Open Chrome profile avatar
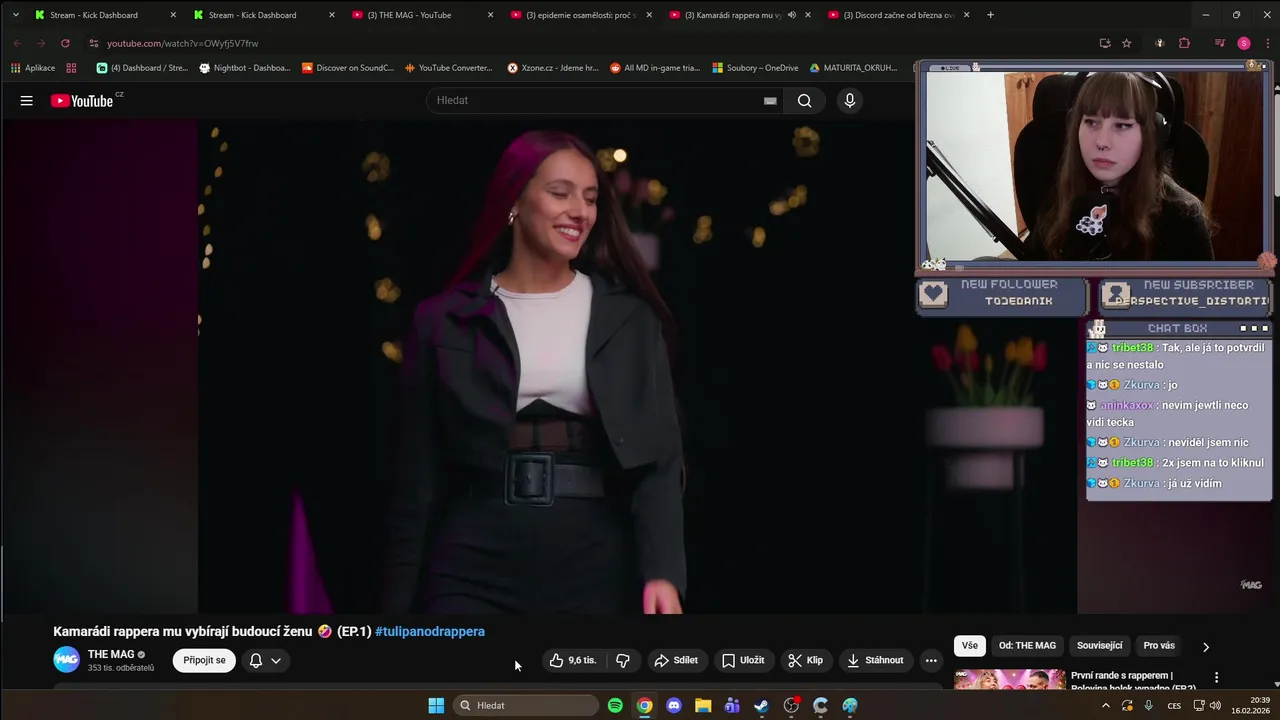 pos(1244,43)
